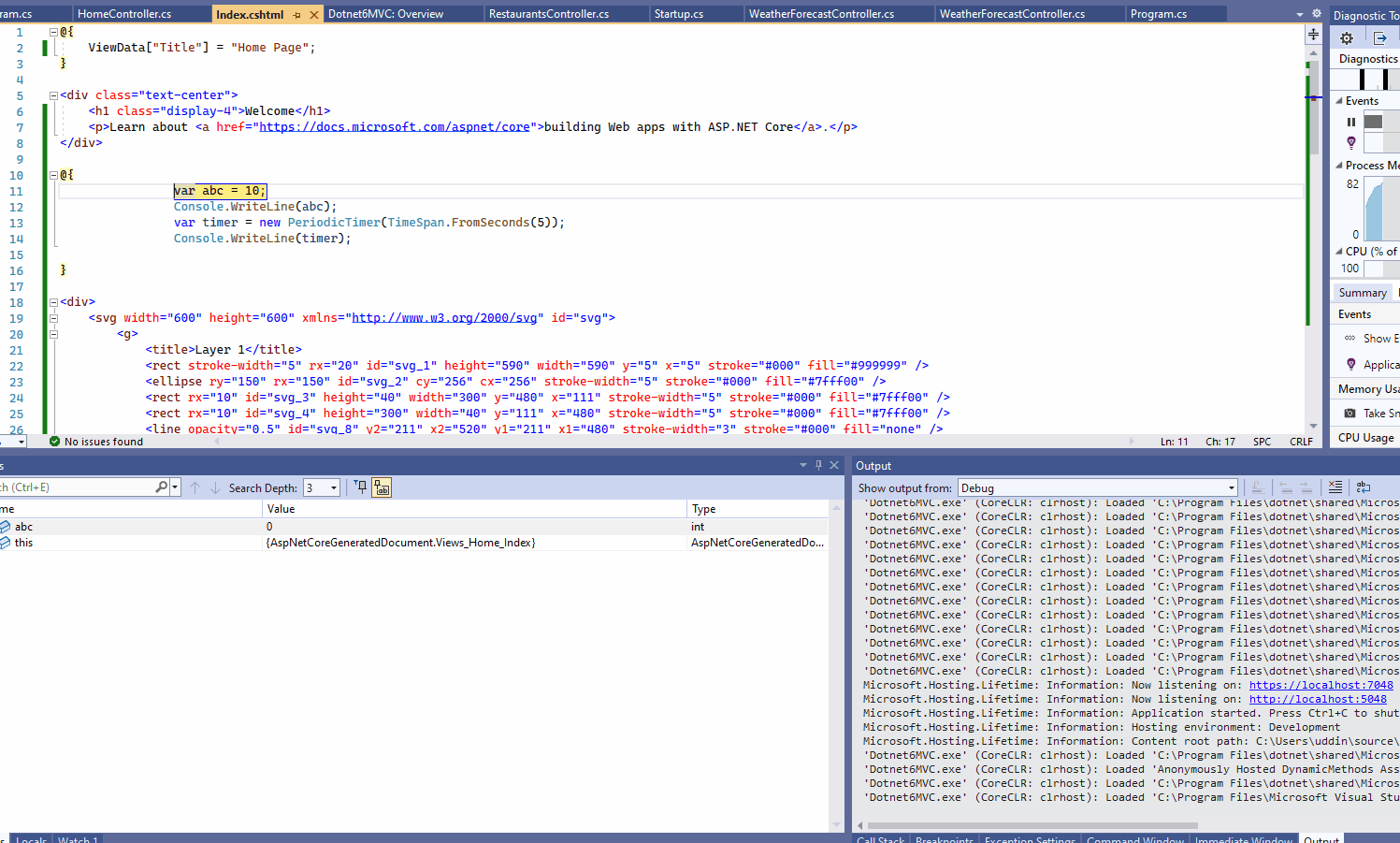1400x843 pixels.
Task: Click the Take Snapshot camera icon
Action: (x=1349, y=414)
